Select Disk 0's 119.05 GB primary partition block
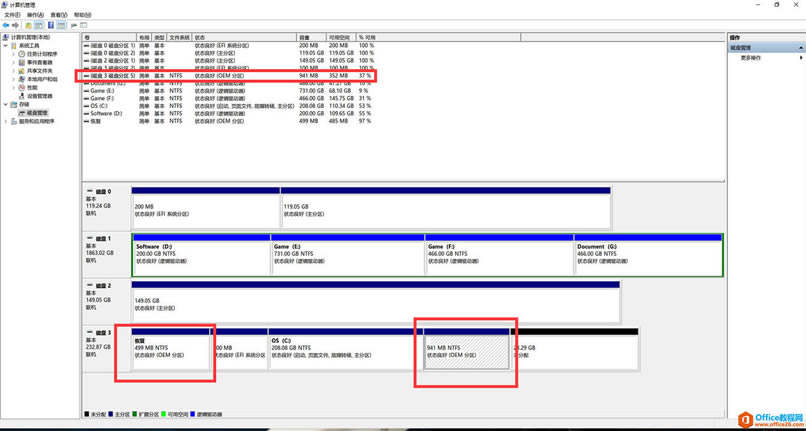Viewport: 806px width, 431px height. click(446, 208)
